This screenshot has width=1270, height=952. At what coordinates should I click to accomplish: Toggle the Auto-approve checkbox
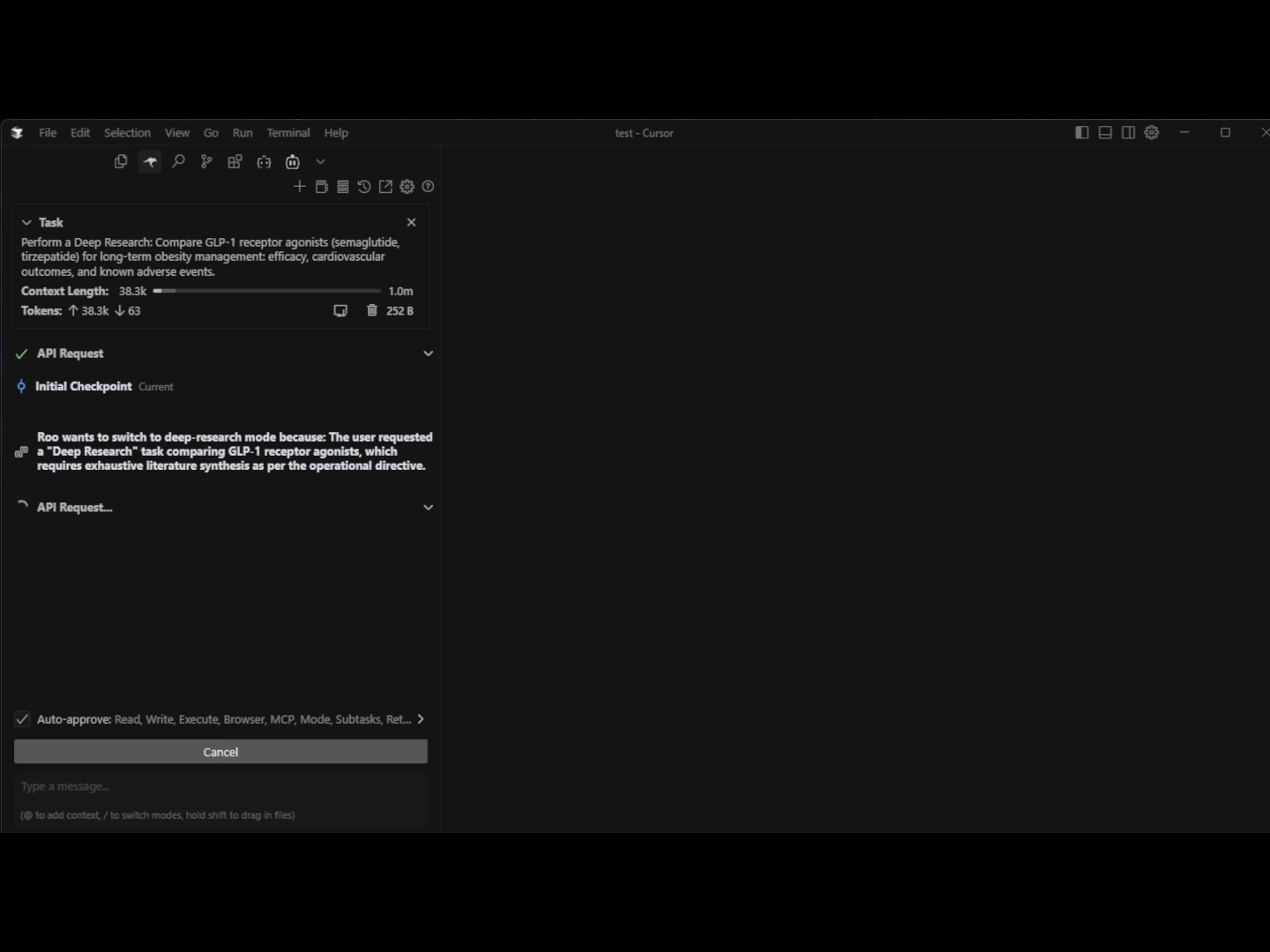point(23,718)
